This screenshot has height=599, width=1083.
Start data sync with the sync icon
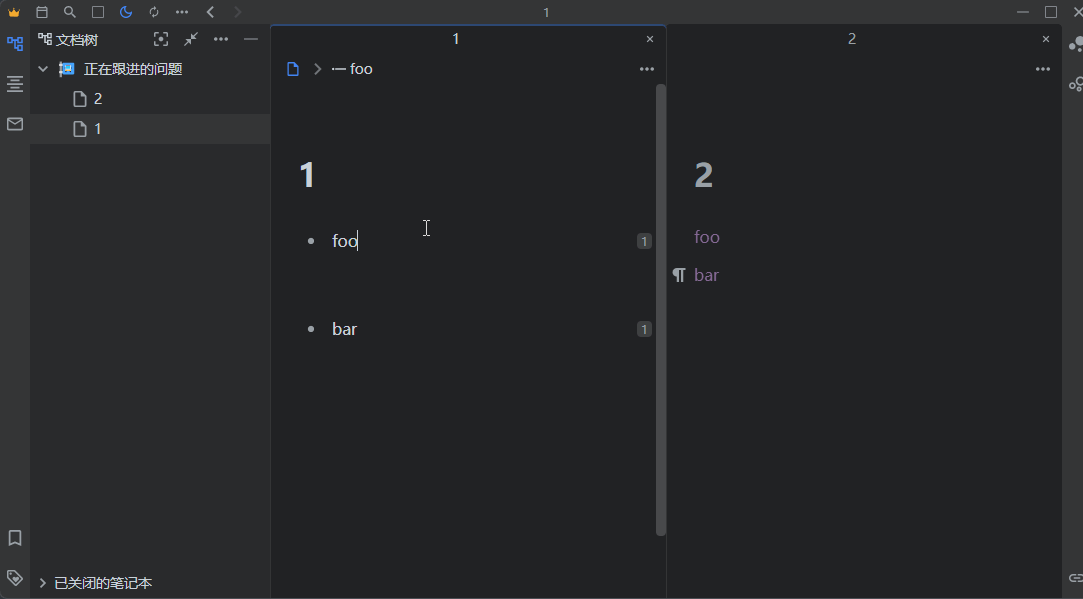pos(153,12)
